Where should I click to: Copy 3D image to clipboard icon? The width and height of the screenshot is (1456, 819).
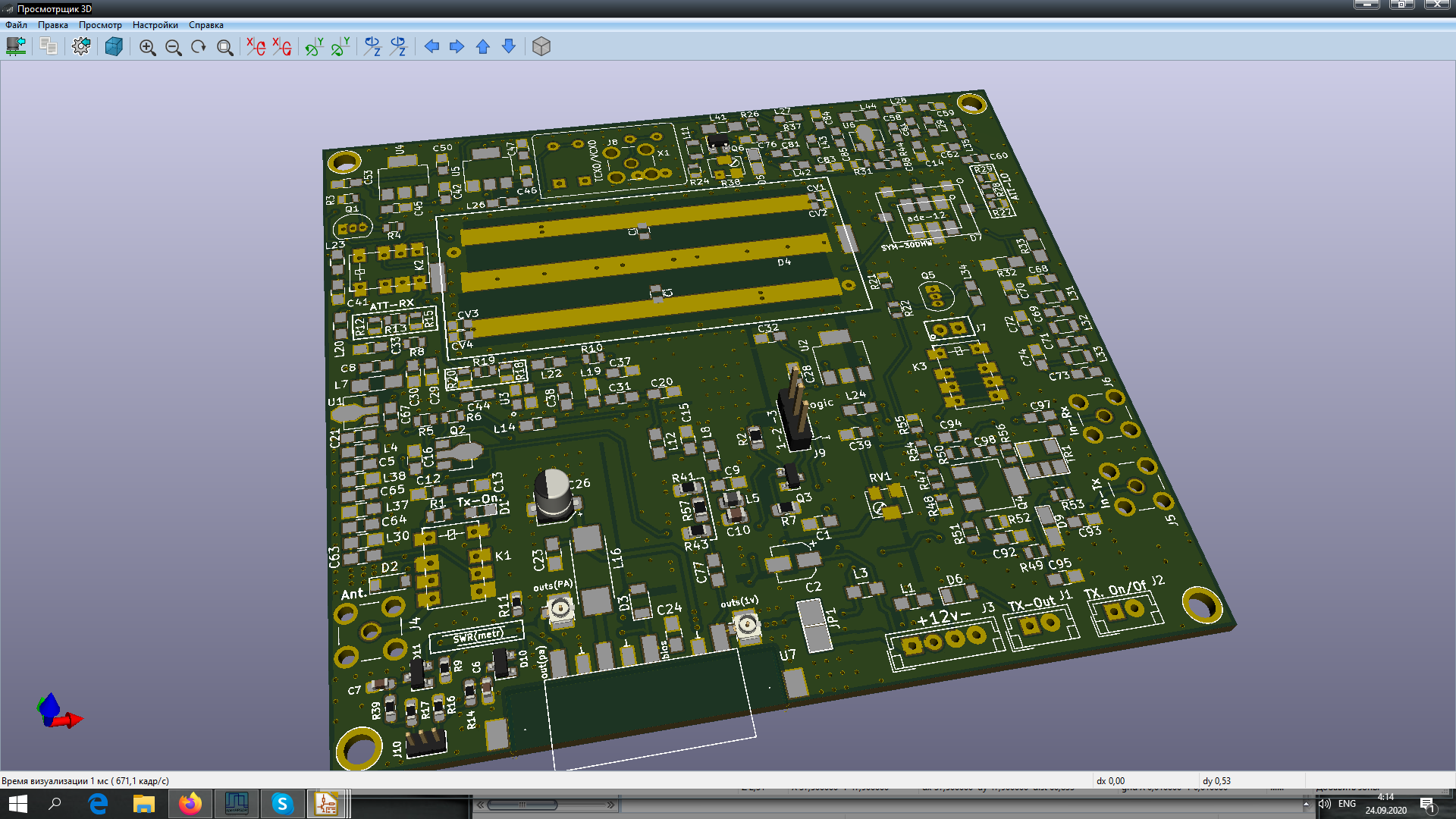(49, 46)
